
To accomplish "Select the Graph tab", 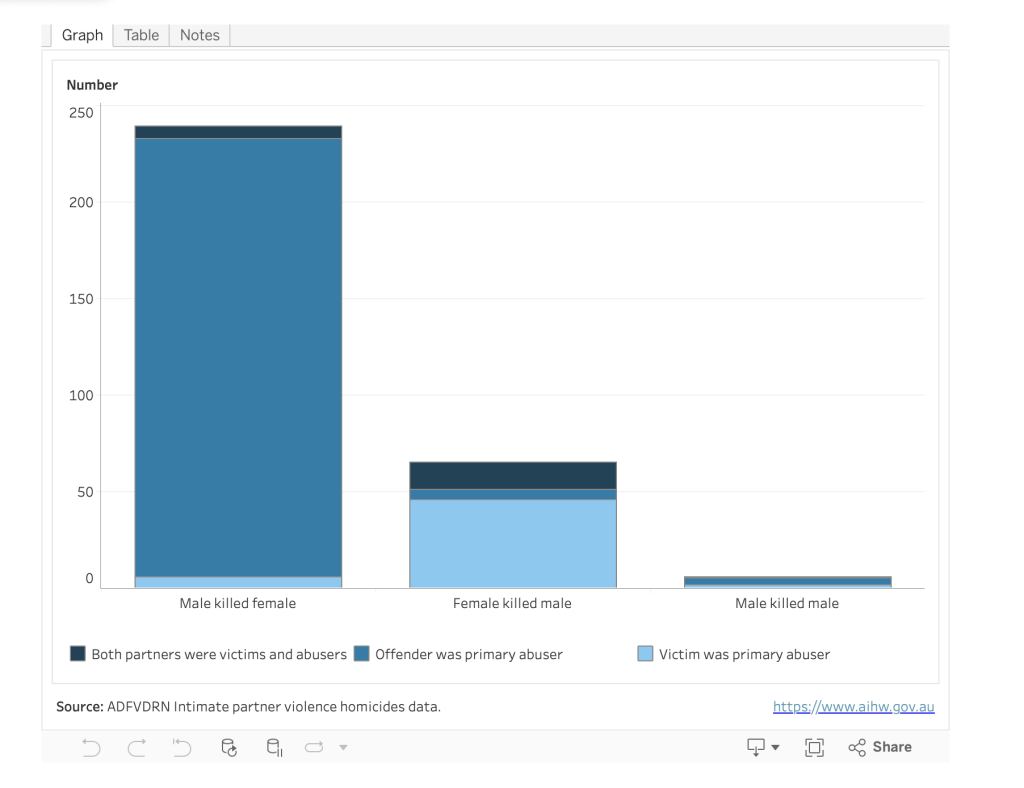I will pyautogui.click(x=82, y=35).
